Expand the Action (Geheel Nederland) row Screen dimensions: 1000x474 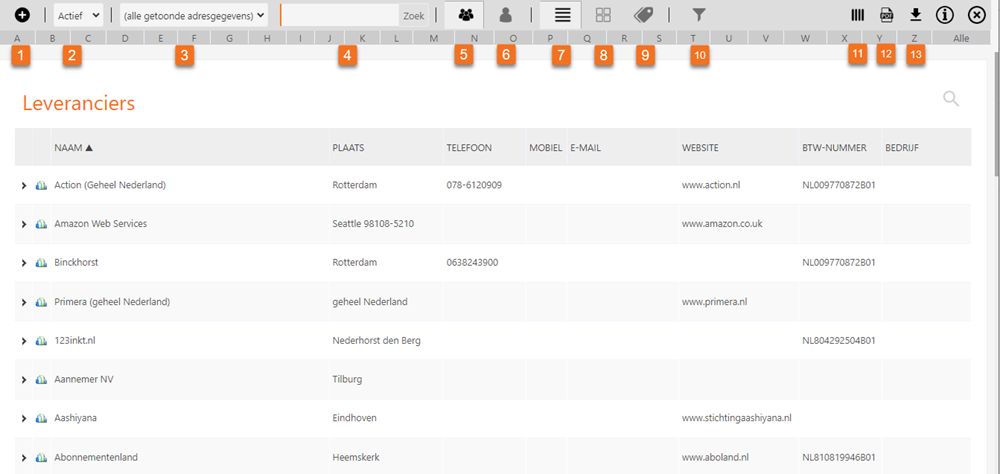click(x=24, y=186)
